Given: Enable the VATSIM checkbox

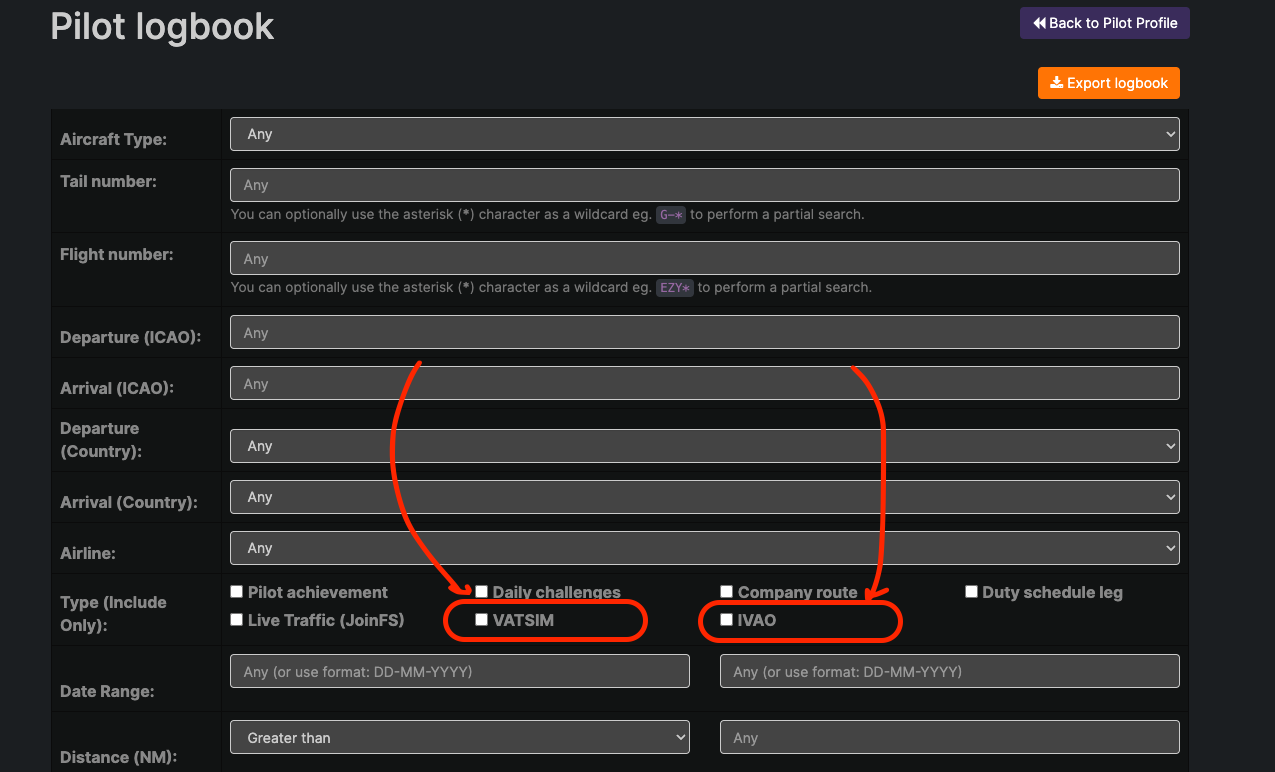Looking at the screenshot, I should click(481, 619).
